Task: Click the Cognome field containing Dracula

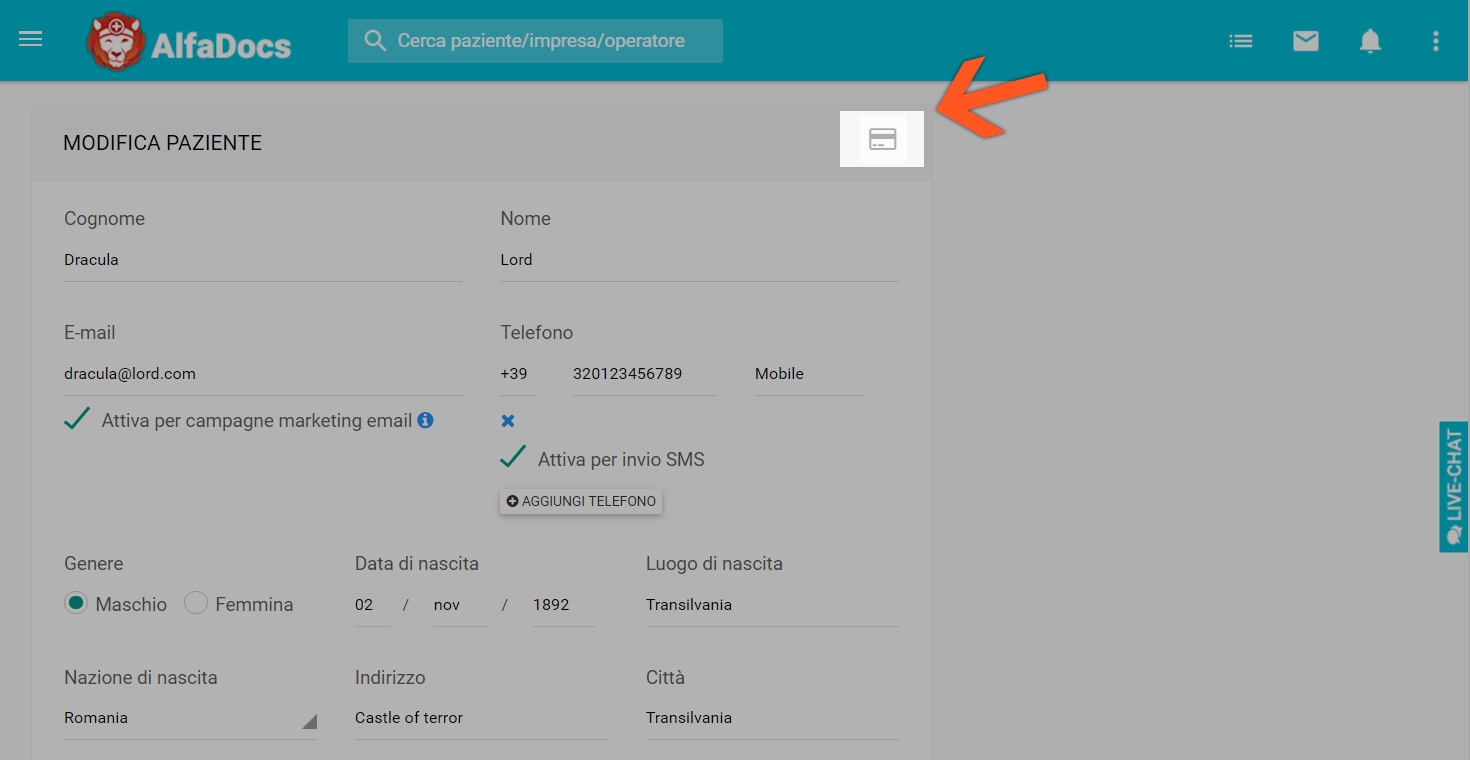Action: coord(262,260)
